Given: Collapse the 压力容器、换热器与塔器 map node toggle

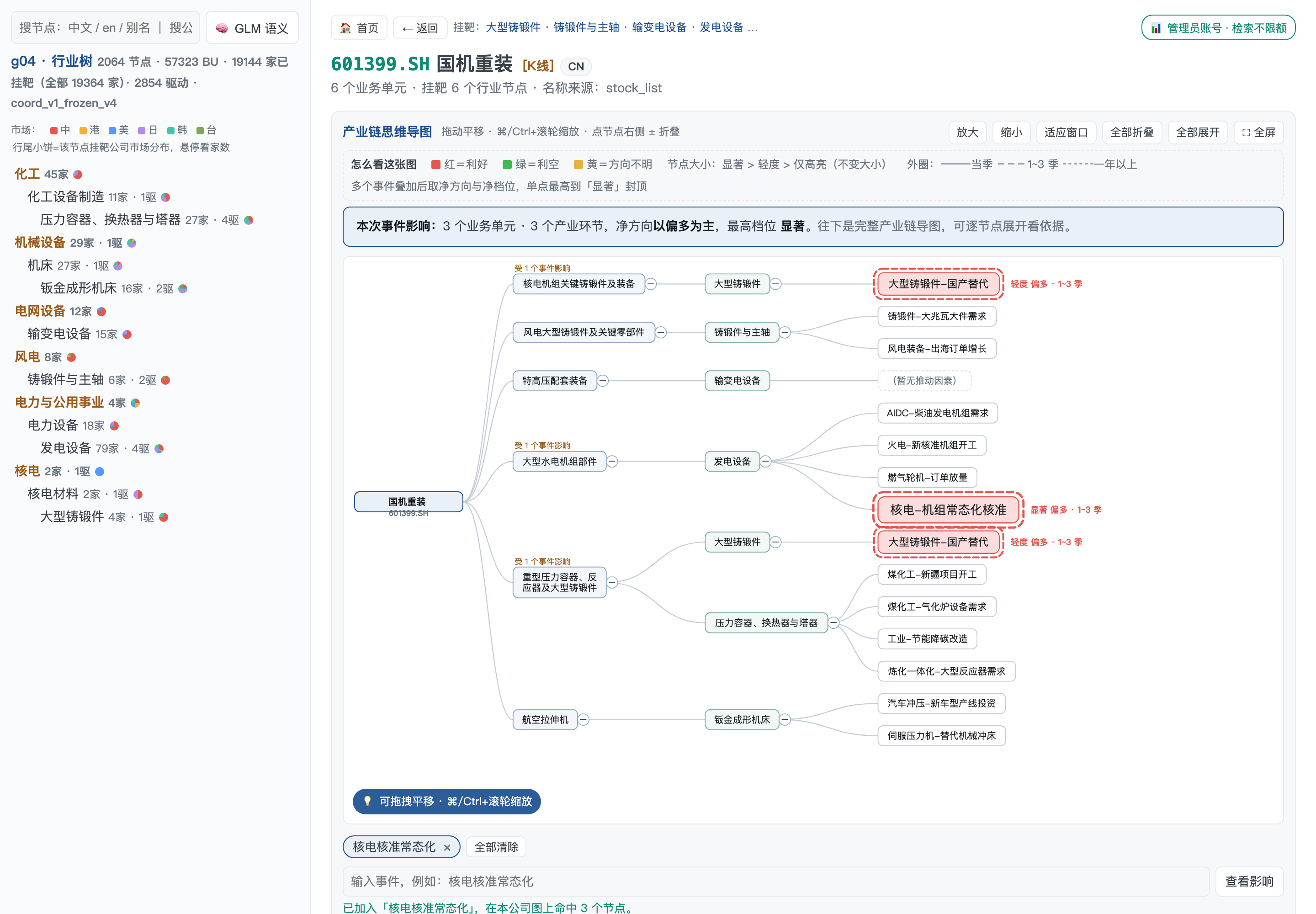Looking at the screenshot, I should coord(834,622).
